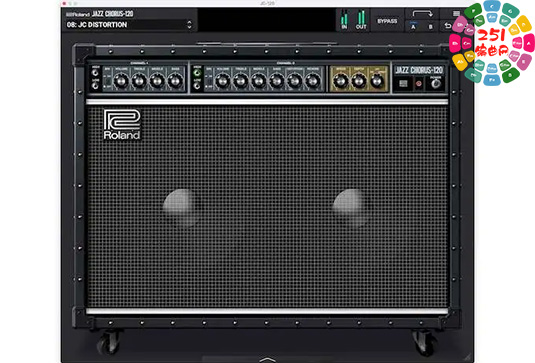Image resolution: width=535 pixels, height=363 pixels.
Task: Click the Channel 1 VOLUME knob
Action: pyautogui.click(x=121, y=81)
